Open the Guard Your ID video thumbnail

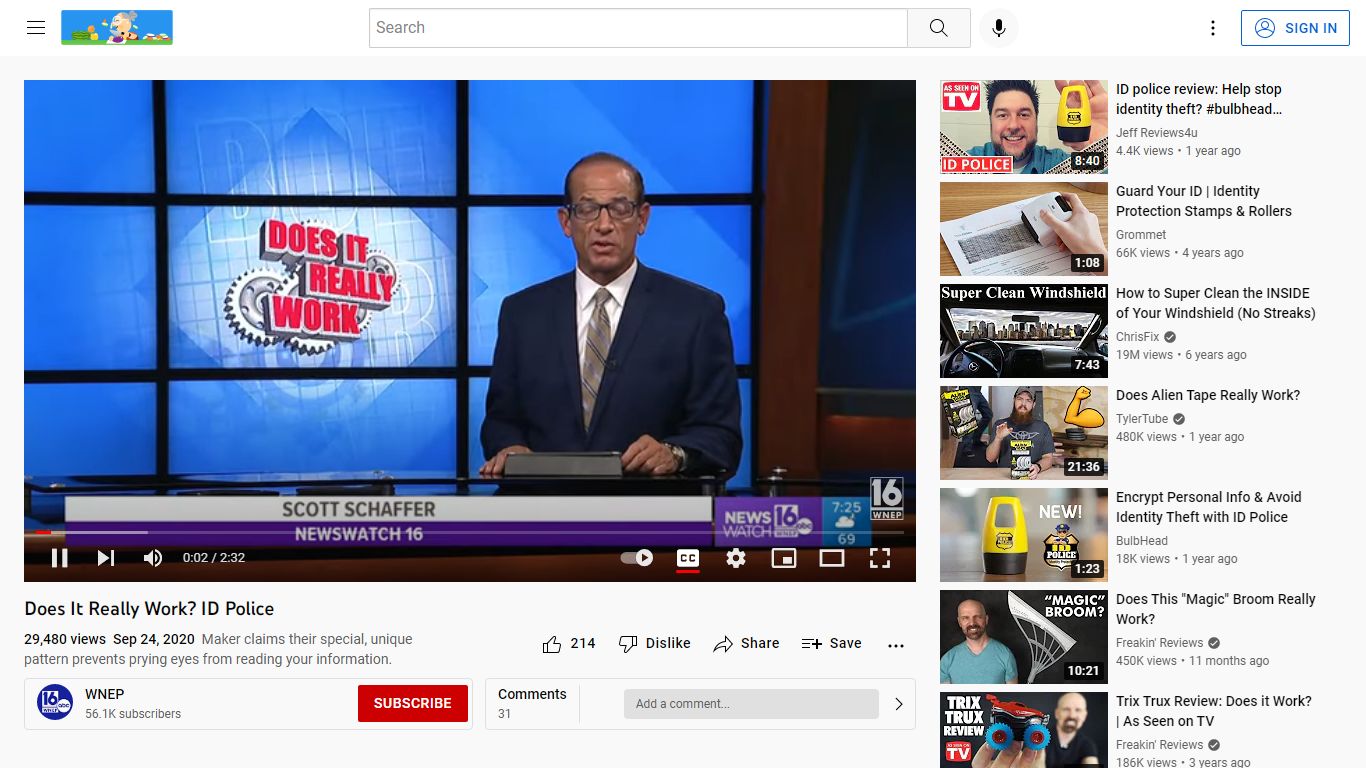[x=1024, y=229]
